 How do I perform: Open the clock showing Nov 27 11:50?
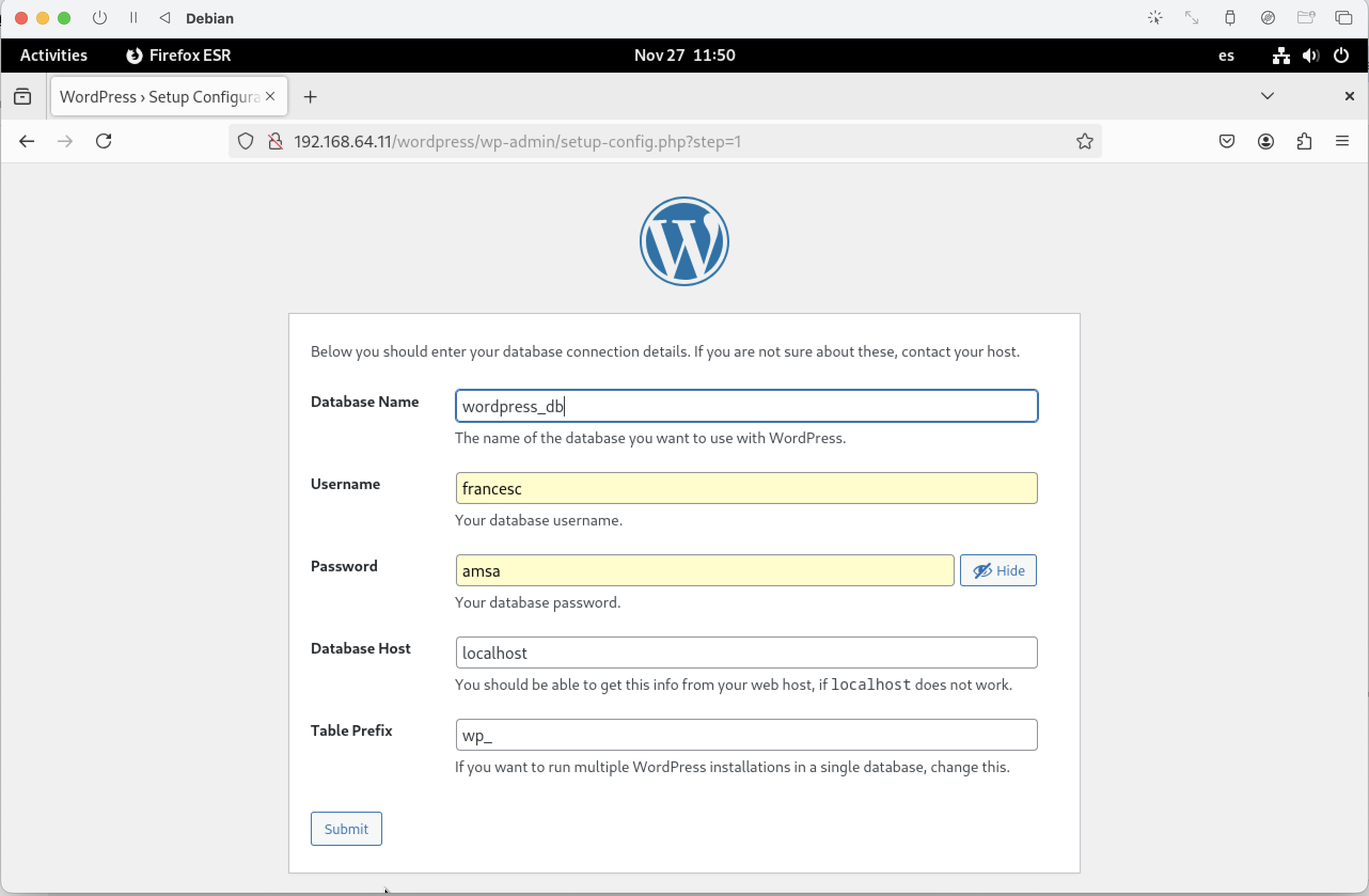point(684,55)
